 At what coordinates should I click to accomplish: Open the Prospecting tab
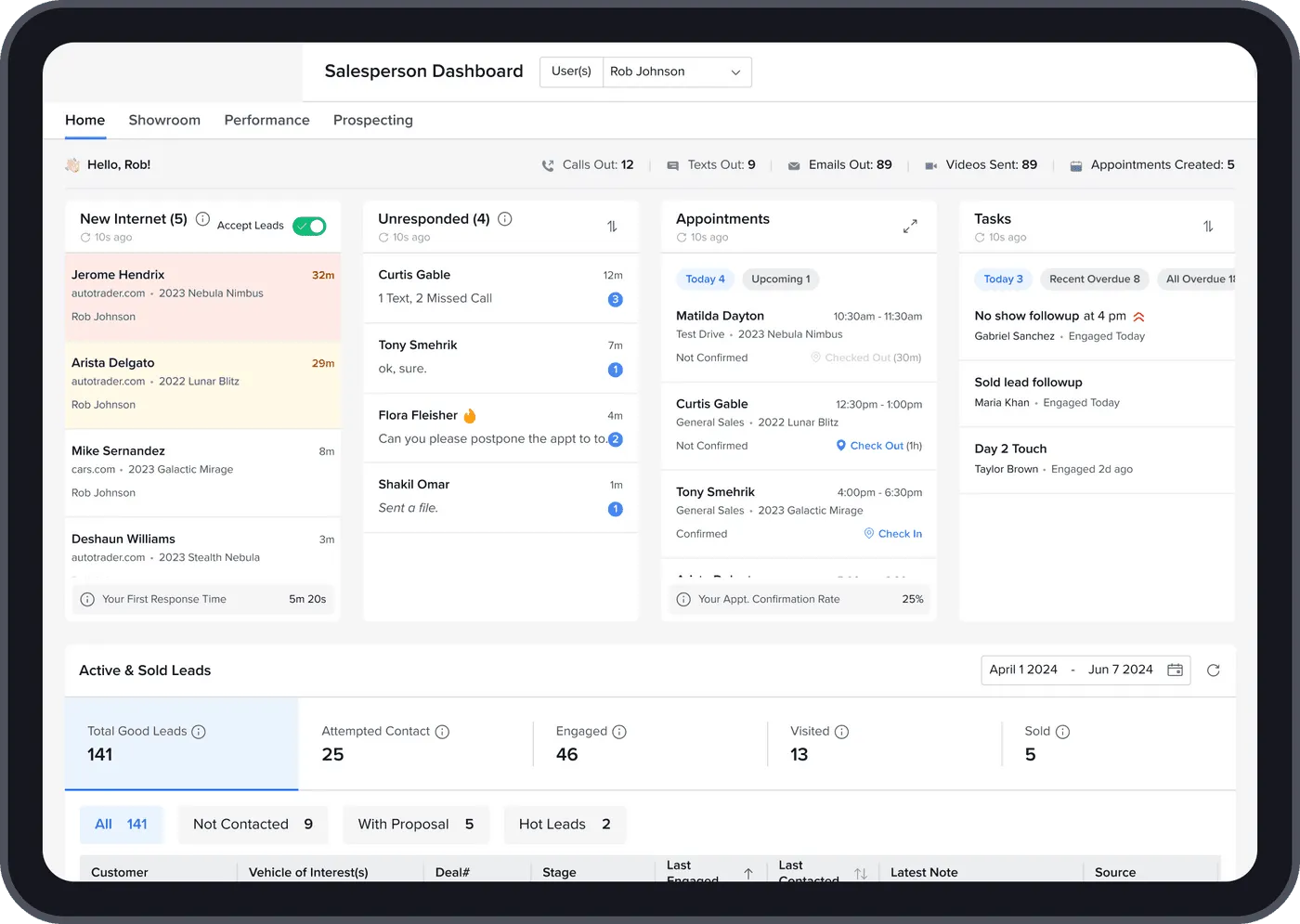(372, 120)
